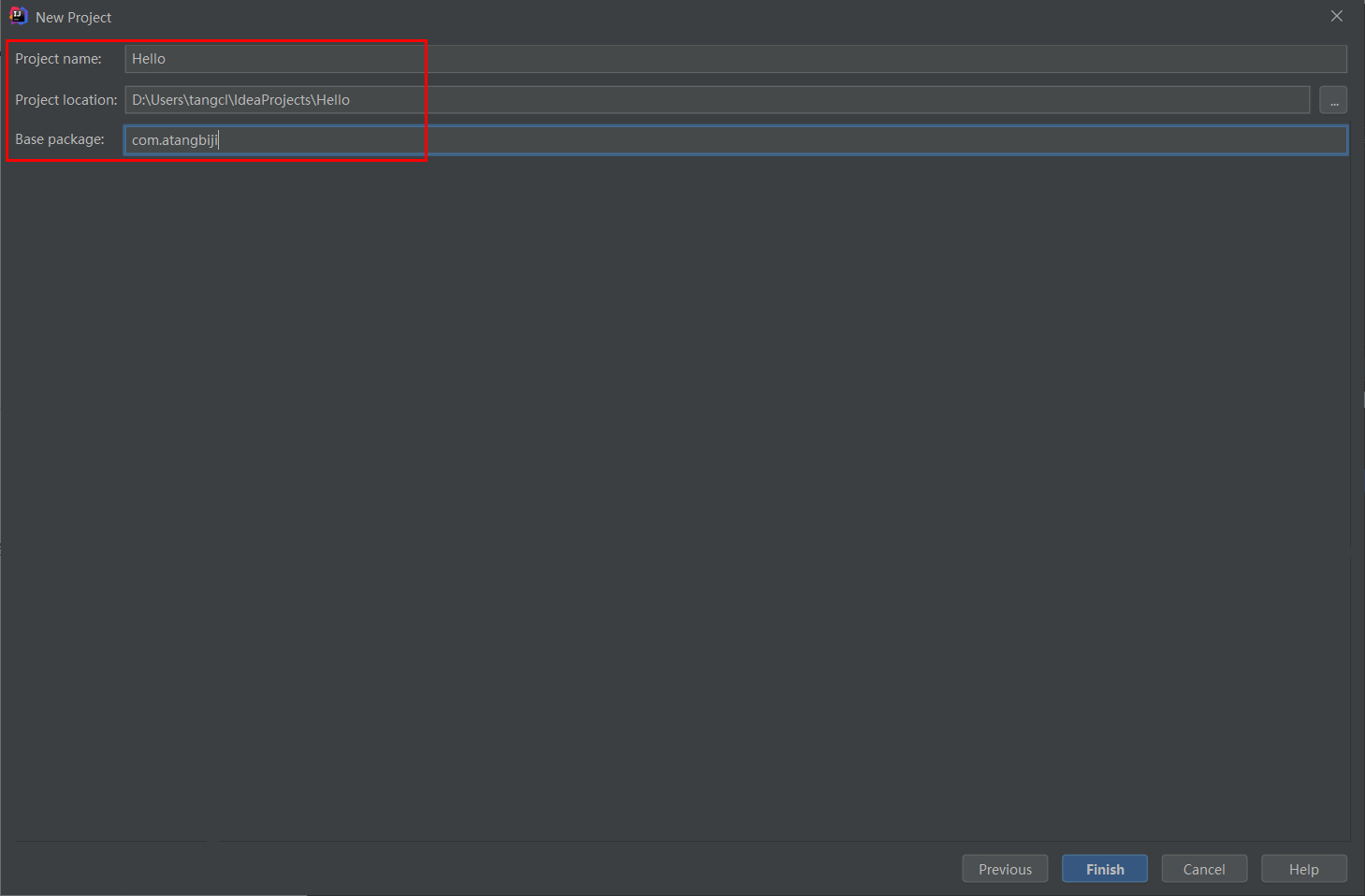Click the "New Project" window title text
This screenshot has width=1365, height=896.
(x=73, y=18)
